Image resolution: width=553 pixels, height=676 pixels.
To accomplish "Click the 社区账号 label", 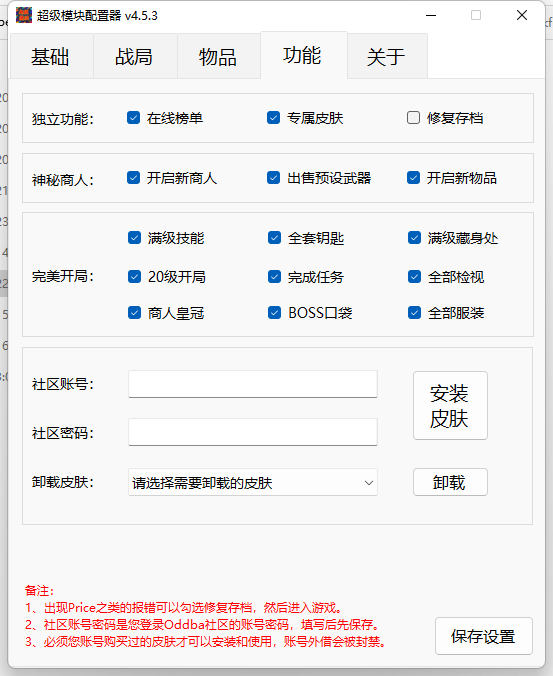I will point(63,384).
